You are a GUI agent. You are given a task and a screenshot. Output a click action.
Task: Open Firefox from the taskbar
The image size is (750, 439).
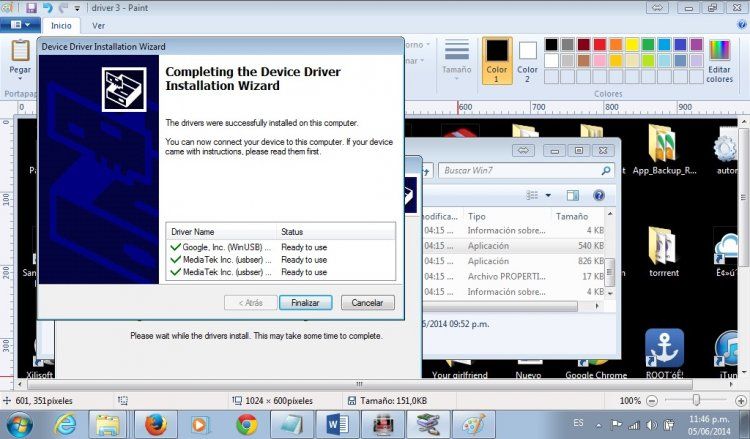point(156,424)
